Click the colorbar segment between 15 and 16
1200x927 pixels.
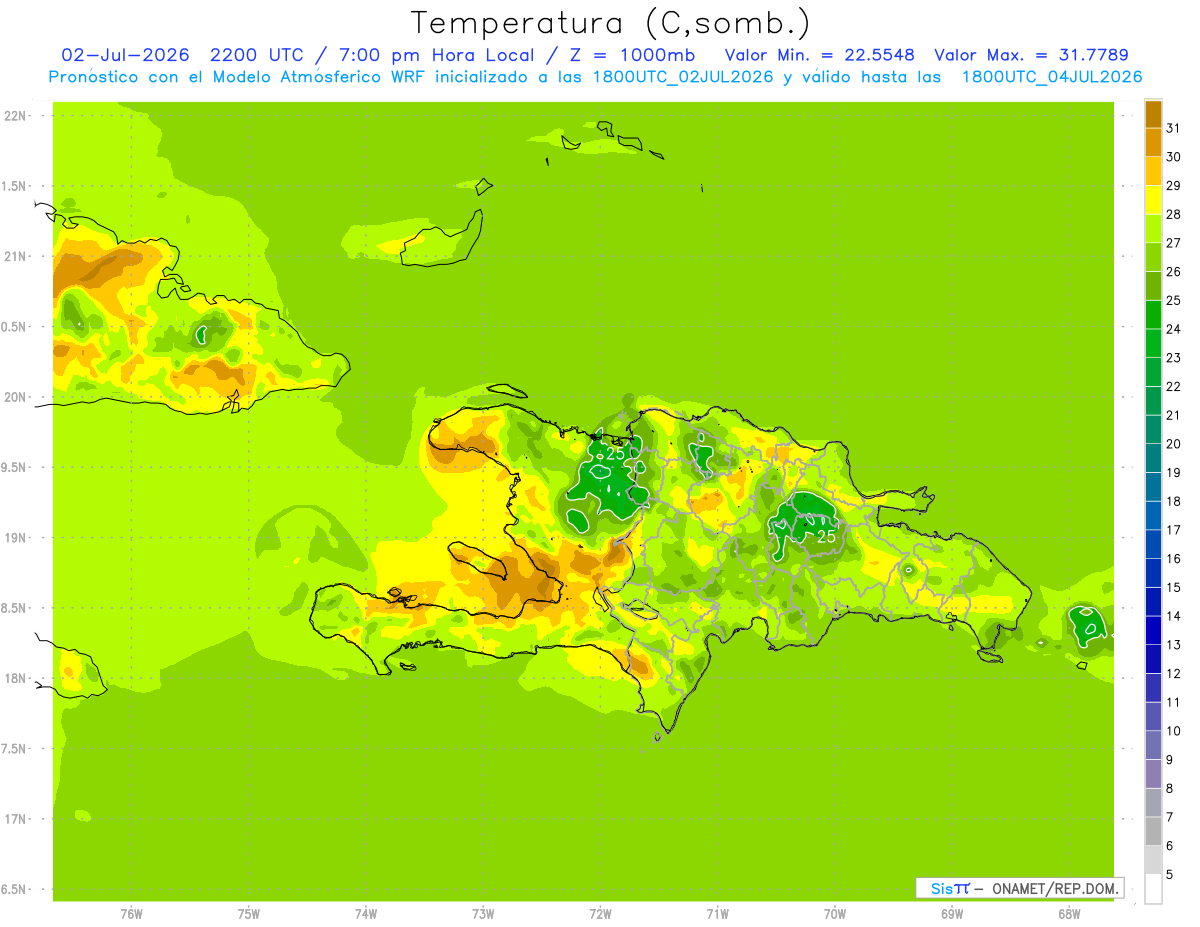(1153, 574)
